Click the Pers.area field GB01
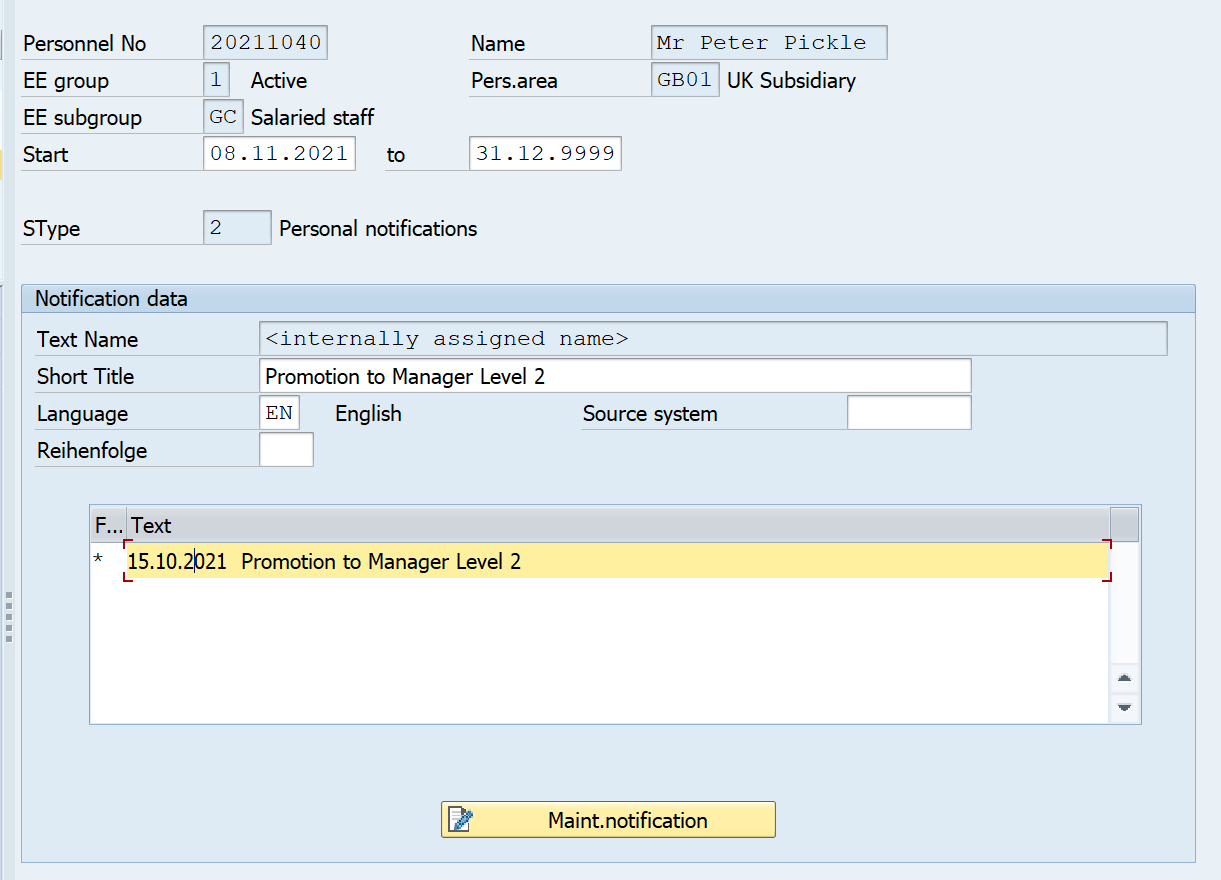 pos(685,80)
